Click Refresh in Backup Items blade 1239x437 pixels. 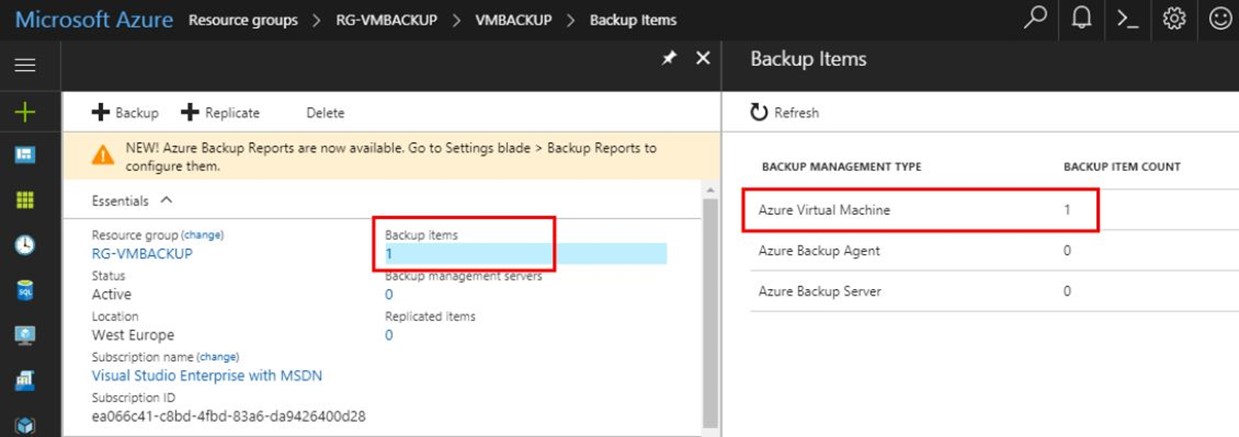(785, 112)
